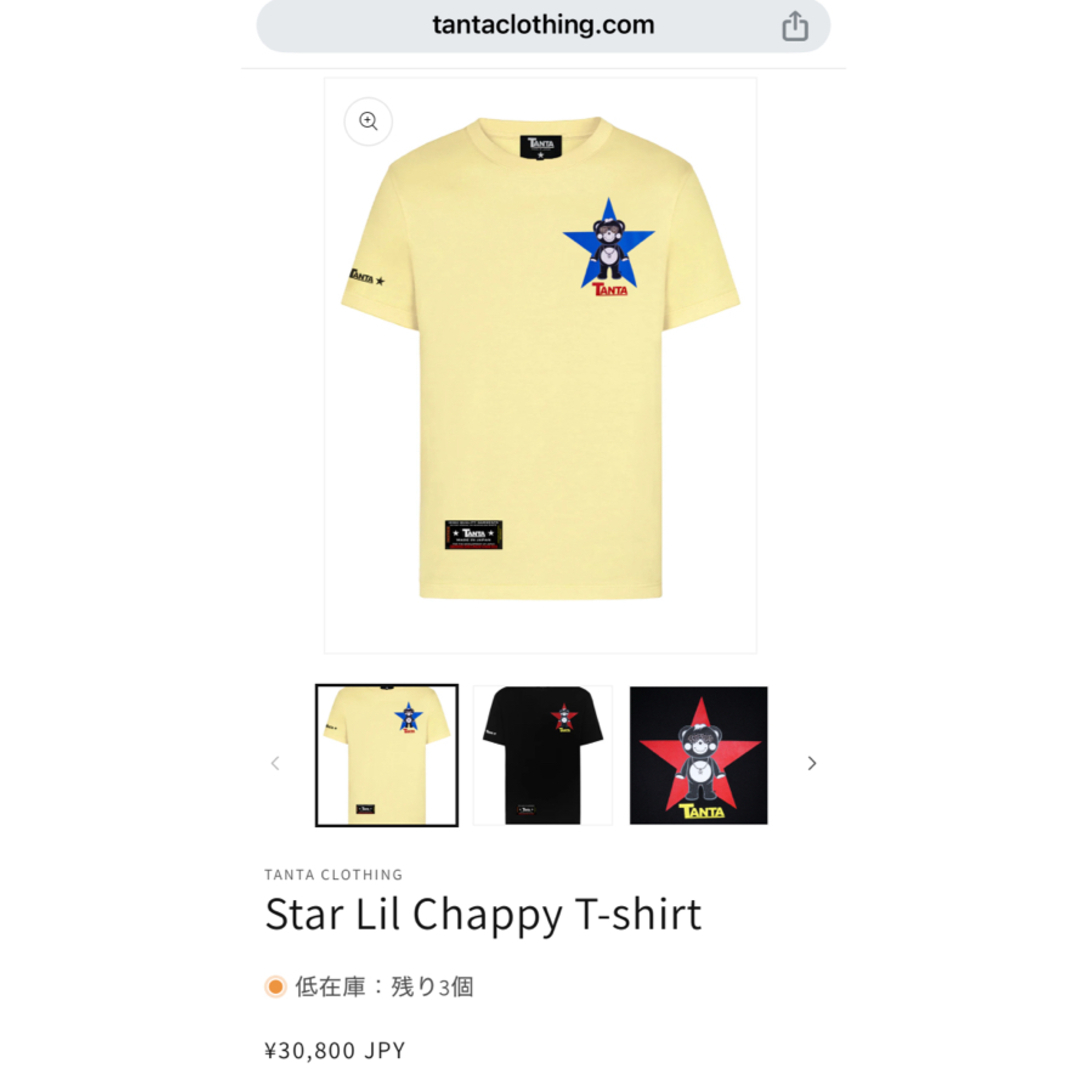Click the tantaclothing.com address bar

tap(543, 25)
